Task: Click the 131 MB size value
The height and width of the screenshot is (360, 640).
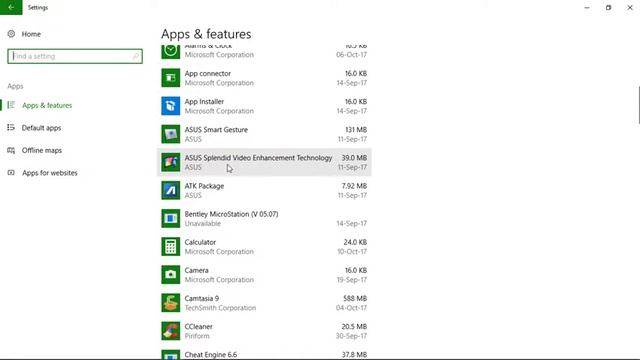Action: click(356, 130)
